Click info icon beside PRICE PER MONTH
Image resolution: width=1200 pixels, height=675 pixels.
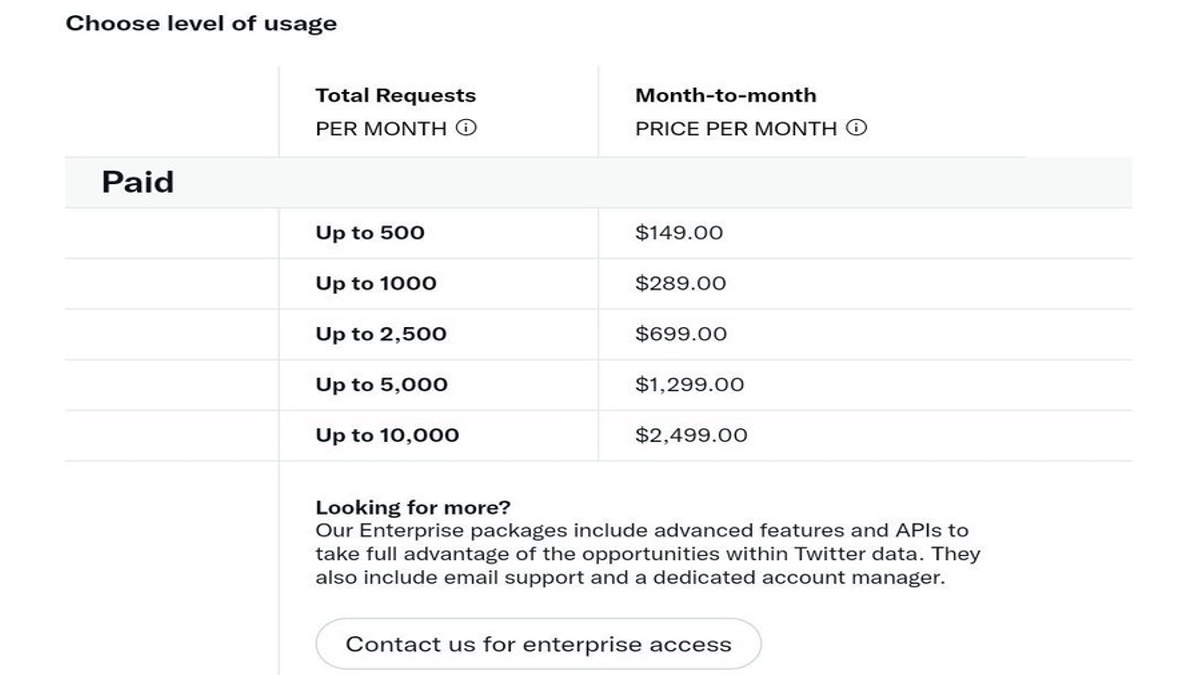856,128
